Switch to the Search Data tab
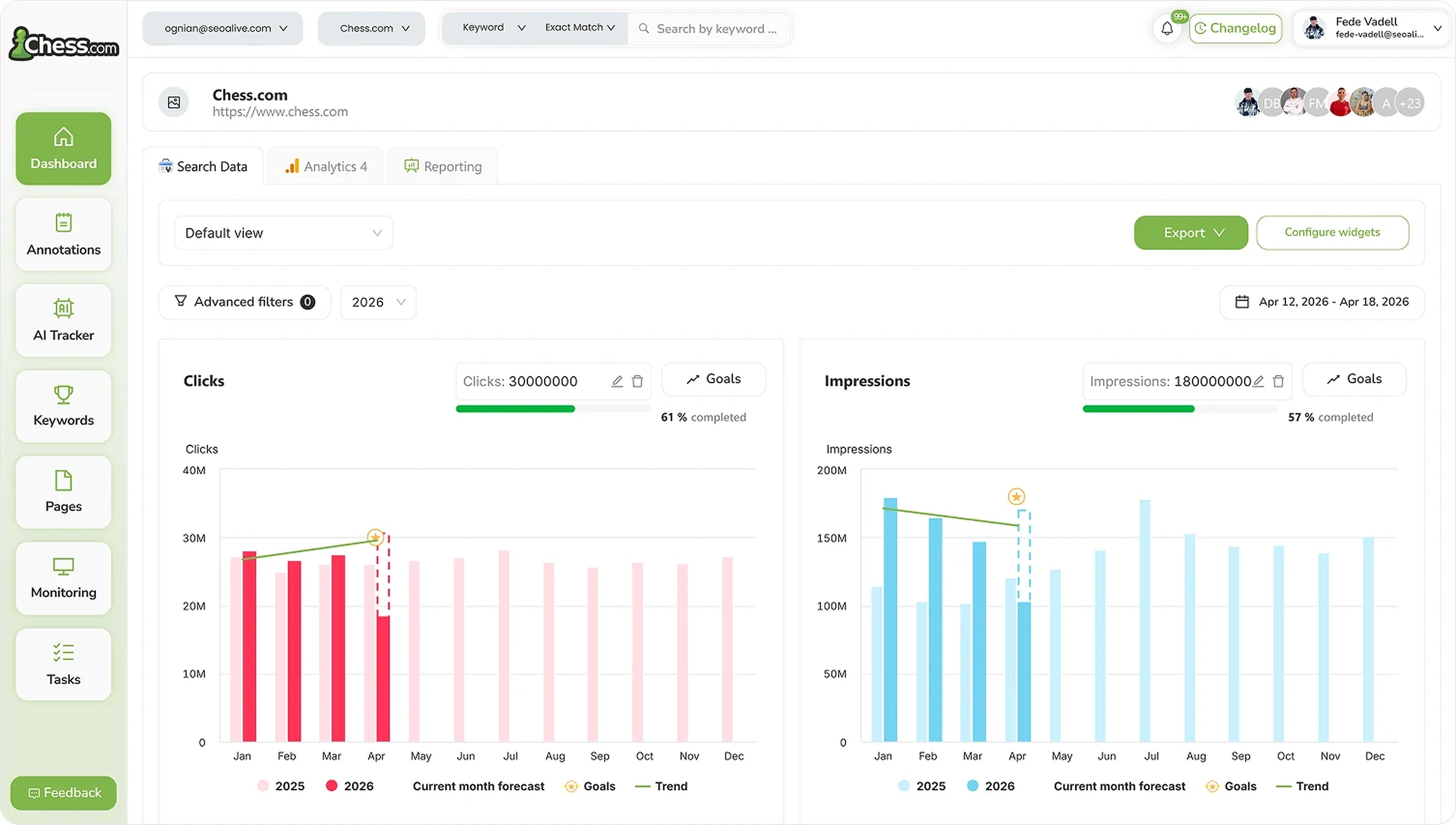This screenshot has height=825, width=1456. click(204, 166)
